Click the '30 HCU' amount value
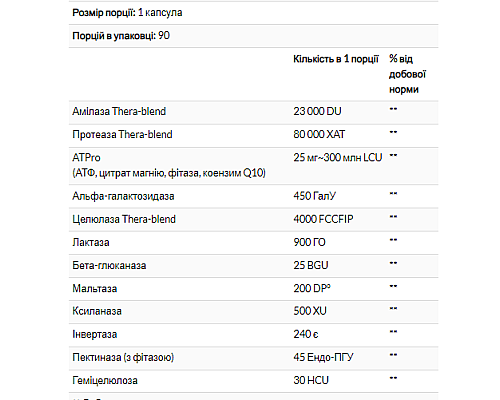This screenshot has width=500, height=400. (x=311, y=380)
